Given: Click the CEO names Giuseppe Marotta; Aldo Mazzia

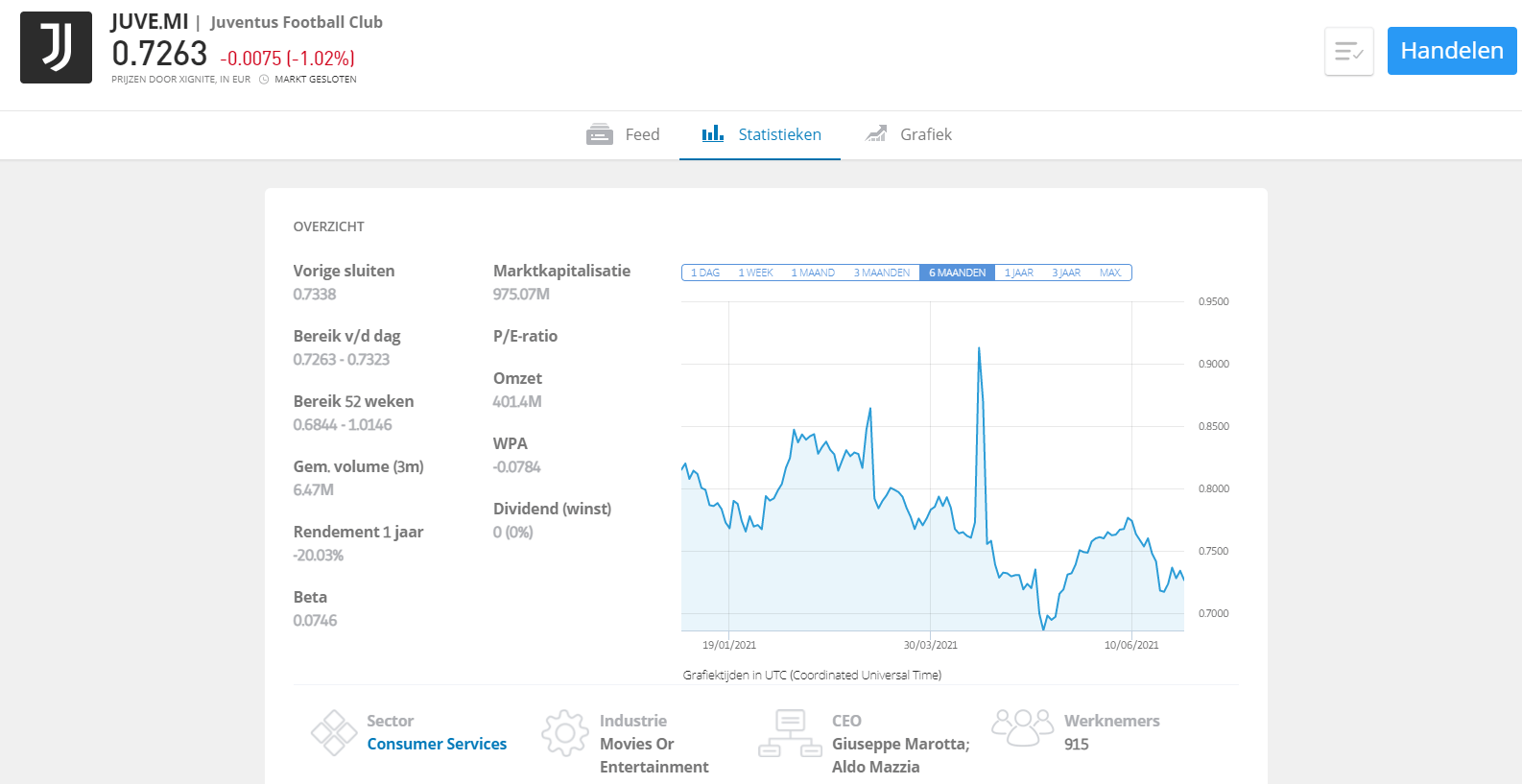Looking at the screenshot, I should (x=901, y=755).
